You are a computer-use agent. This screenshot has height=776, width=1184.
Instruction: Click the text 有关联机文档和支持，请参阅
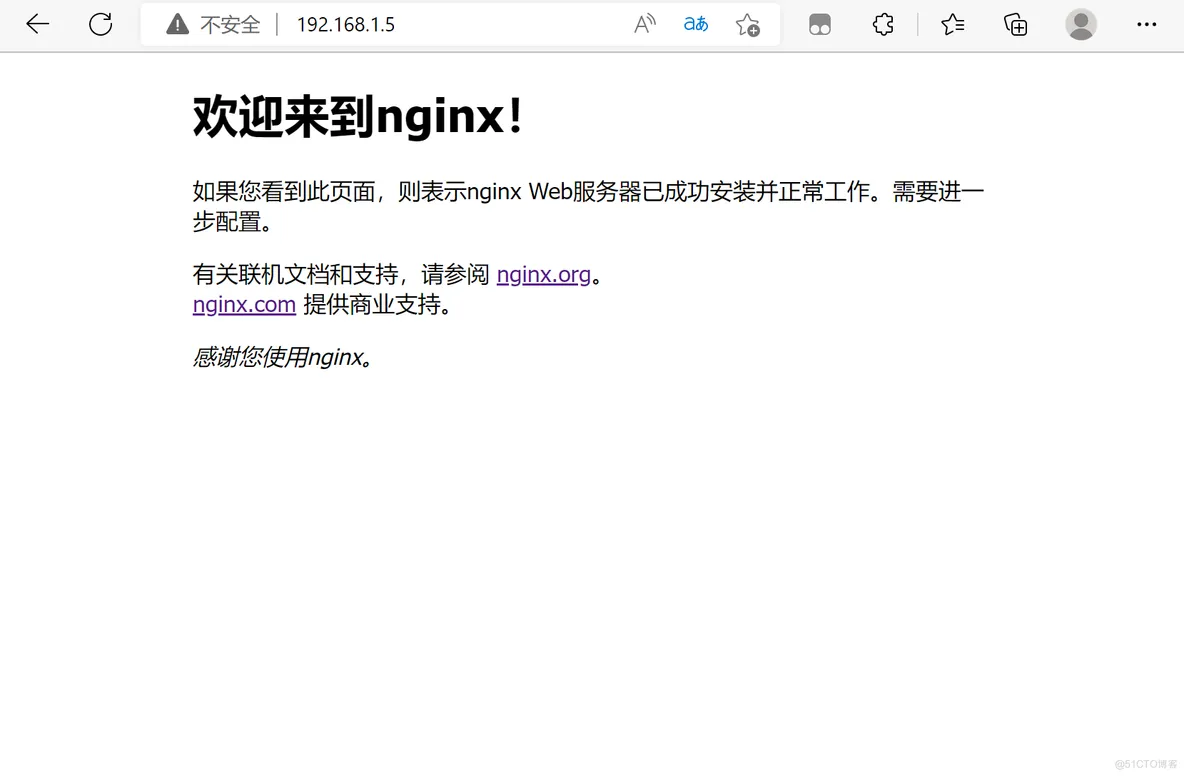(x=341, y=274)
